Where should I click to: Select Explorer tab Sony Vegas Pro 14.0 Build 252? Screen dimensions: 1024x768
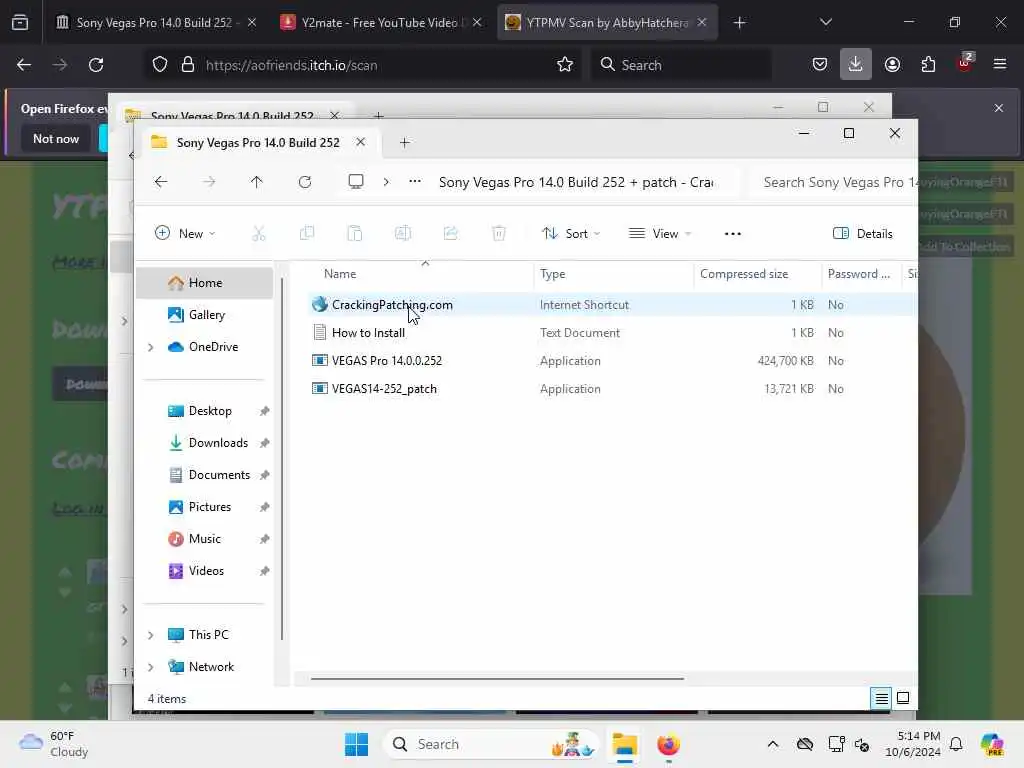(x=258, y=142)
